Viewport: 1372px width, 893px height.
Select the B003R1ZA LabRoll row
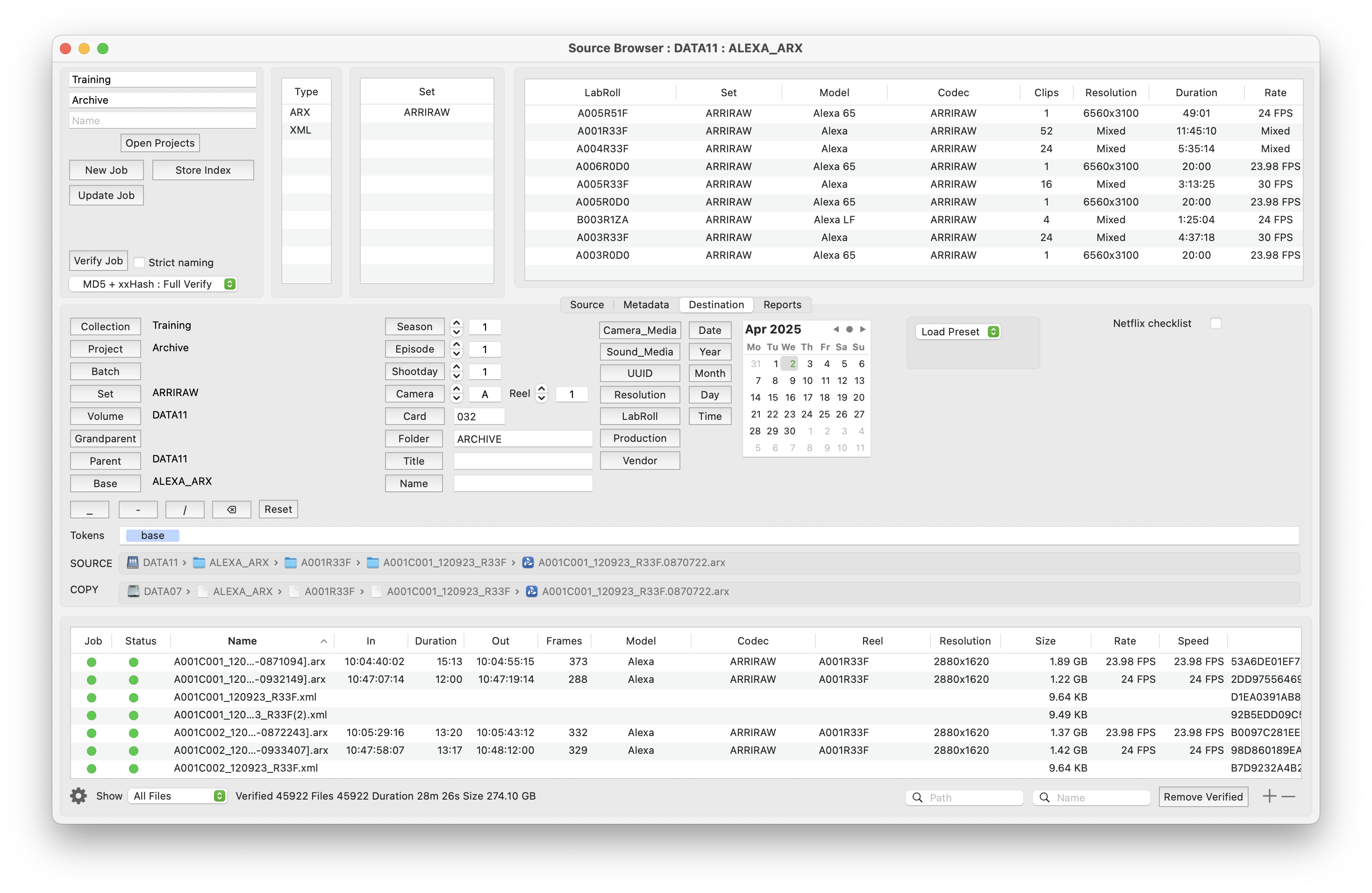click(914, 220)
